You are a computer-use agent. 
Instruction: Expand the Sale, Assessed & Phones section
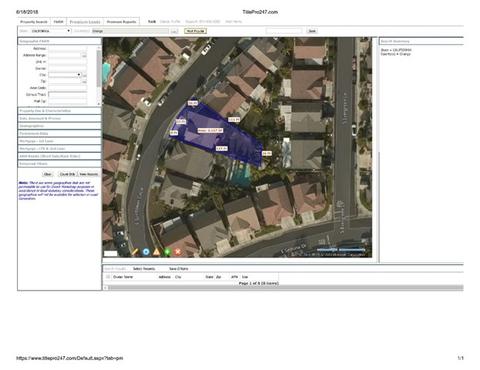[x=59, y=118]
